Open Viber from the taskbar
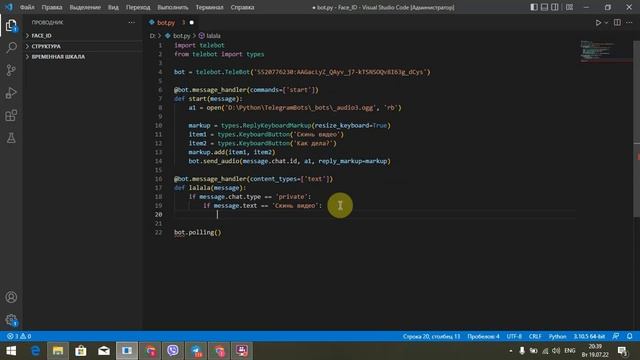 tap(173, 351)
